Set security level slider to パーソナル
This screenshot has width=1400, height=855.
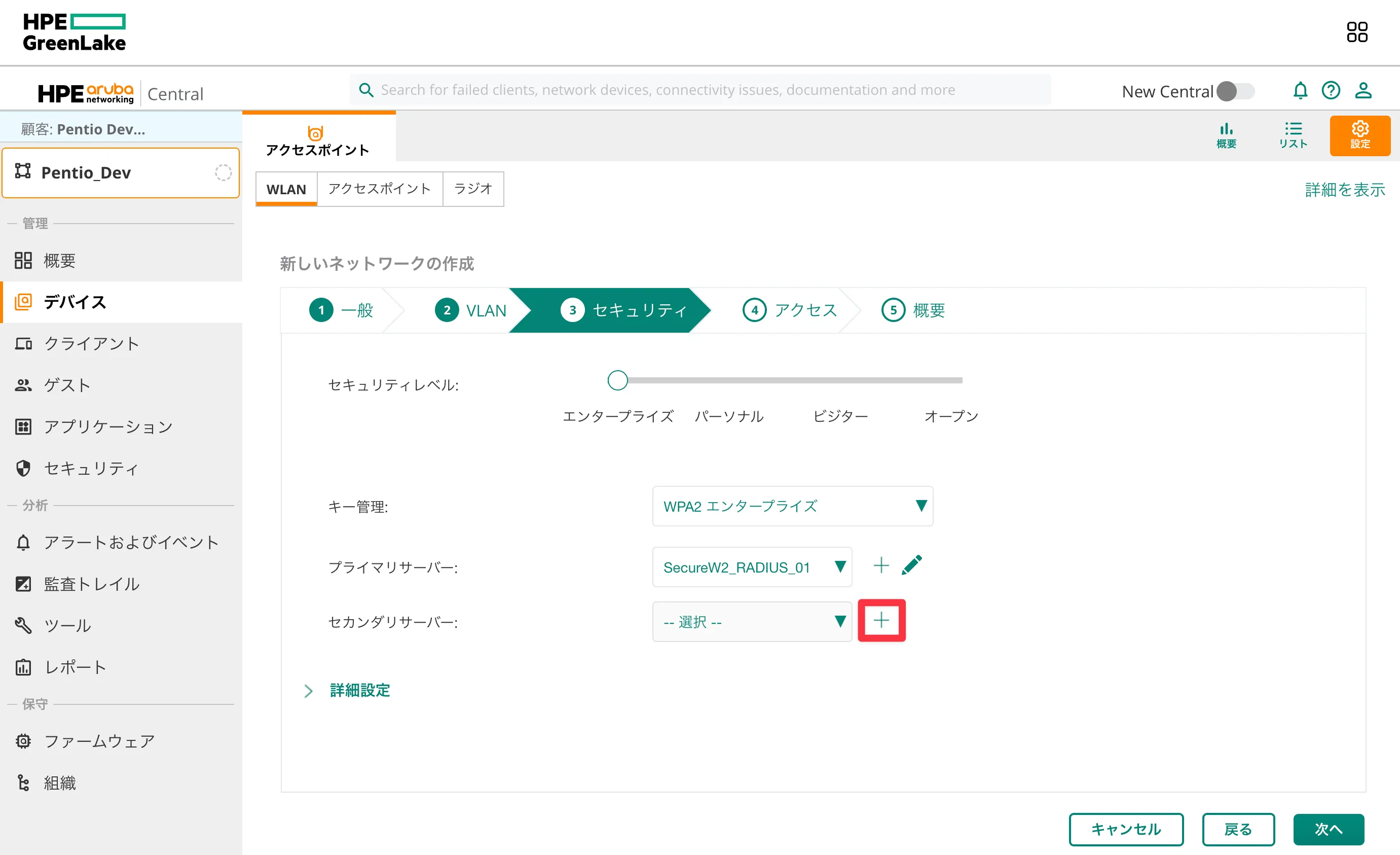(729, 380)
